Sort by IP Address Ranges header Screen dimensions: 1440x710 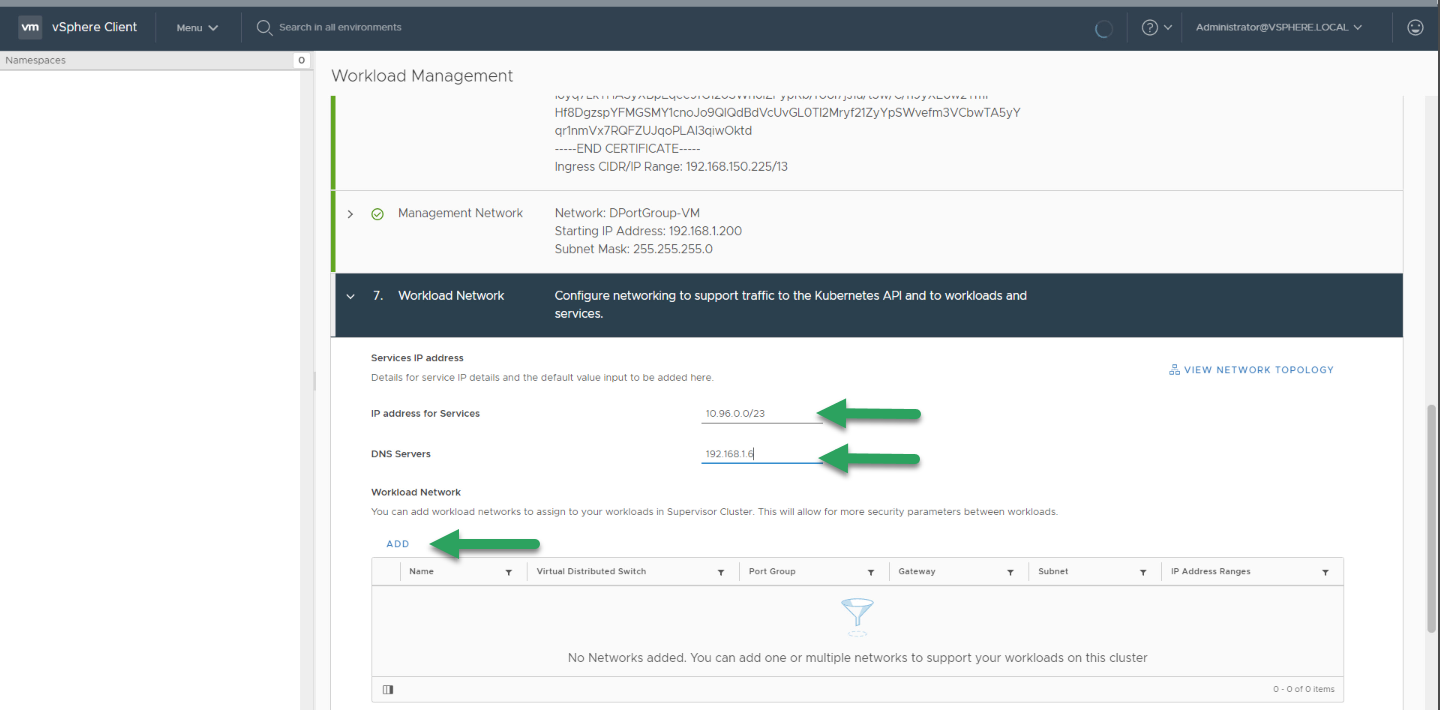pos(1211,572)
